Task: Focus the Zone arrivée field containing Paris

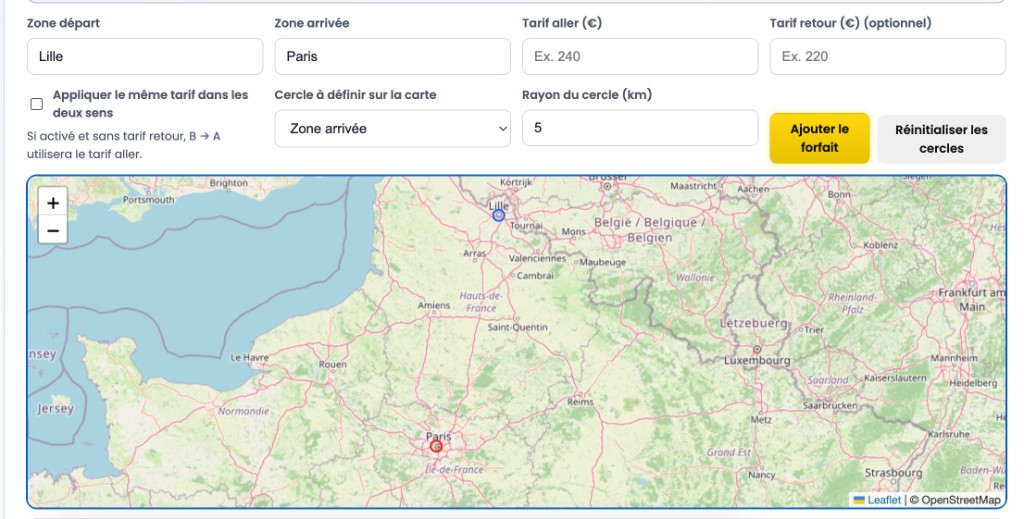Action: coord(392,56)
